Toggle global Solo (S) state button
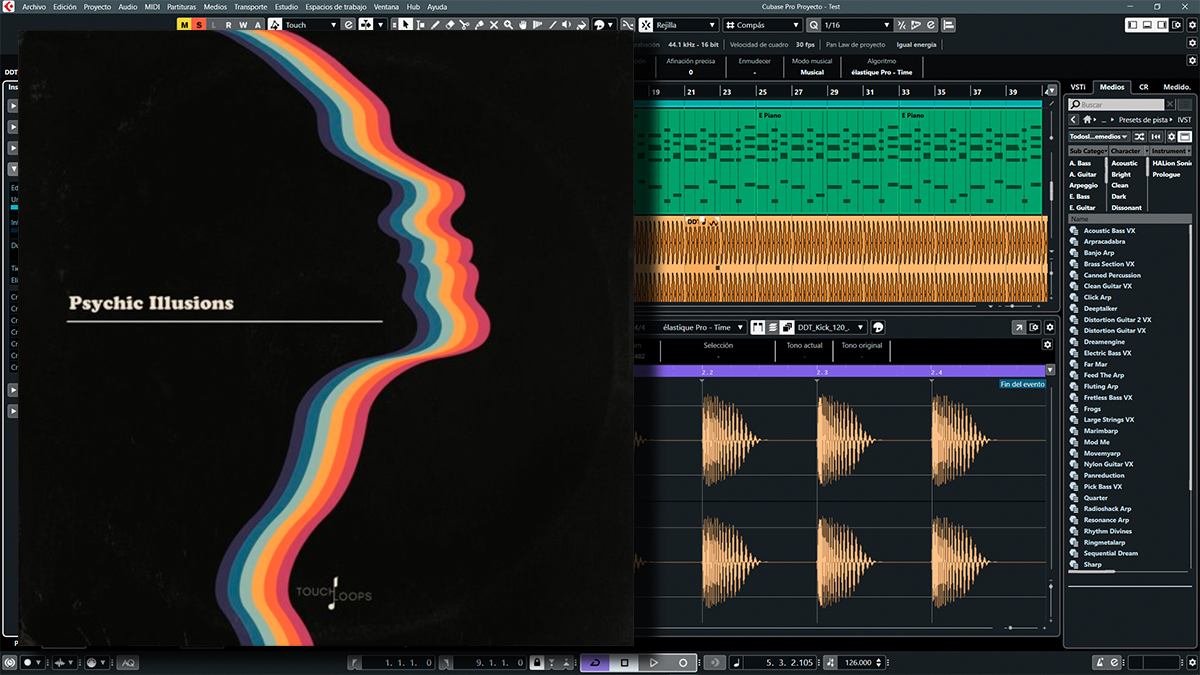 200,24
